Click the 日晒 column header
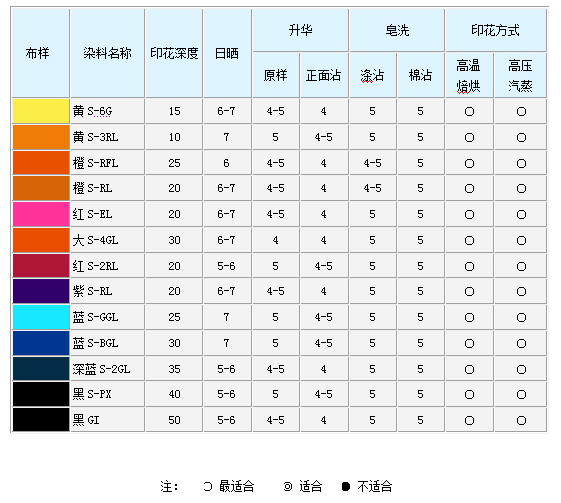Image resolution: width=561 pixels, height=503 pixels. coord(227,53)
